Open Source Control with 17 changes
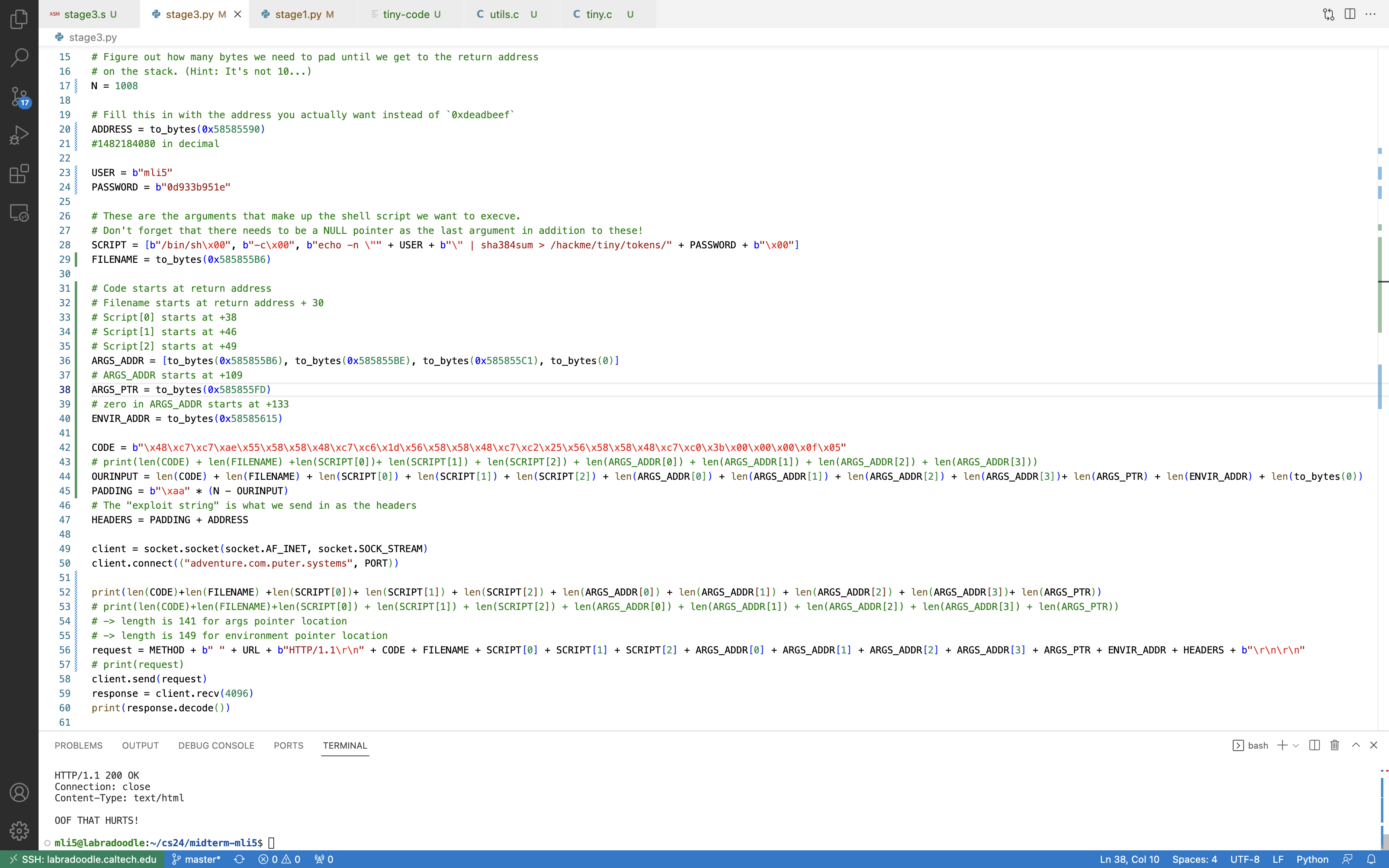Screen dimensions: 1389x868 pyautogui.click(x=19, y=96)
